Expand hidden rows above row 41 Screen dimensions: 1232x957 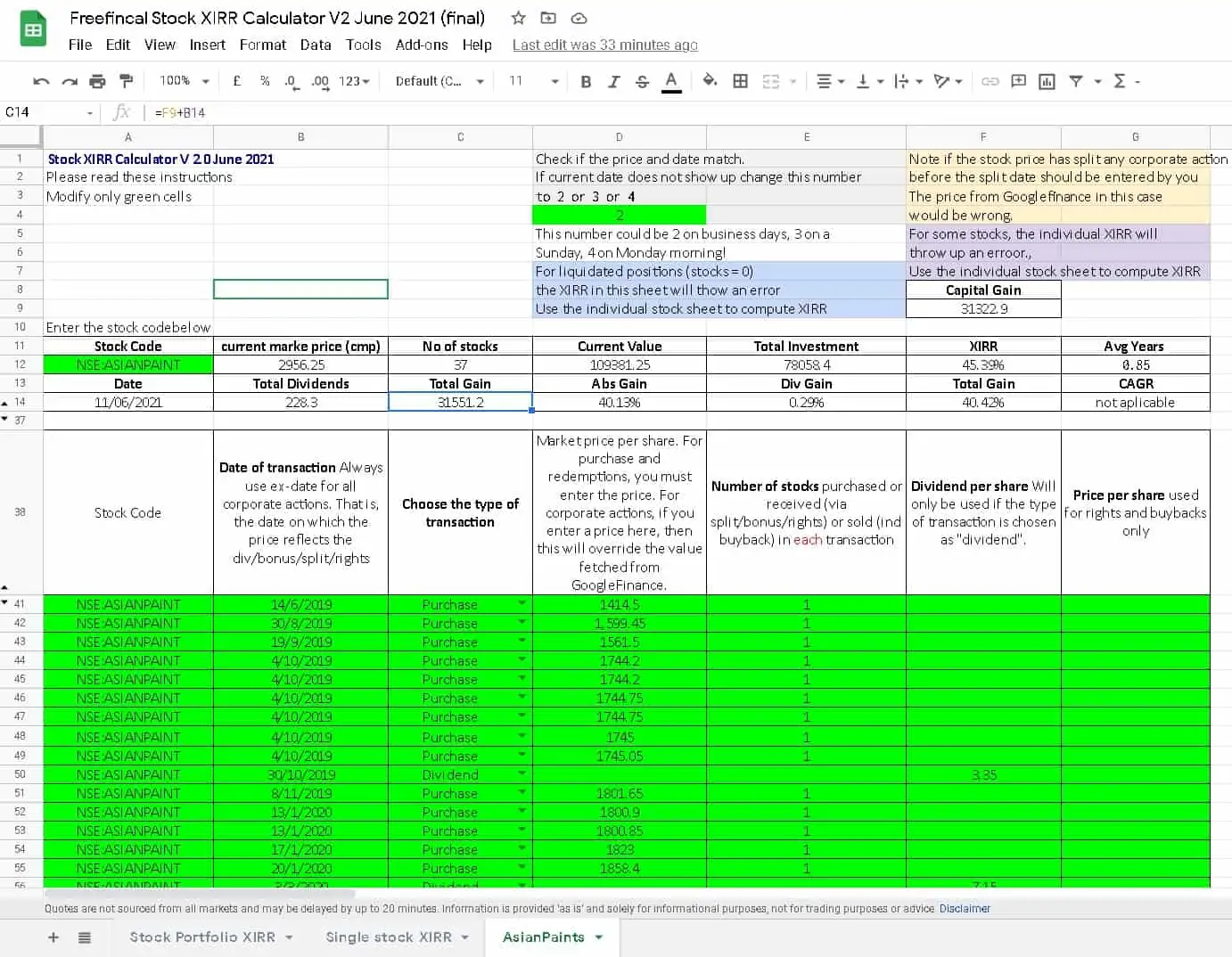click(5, 586)
